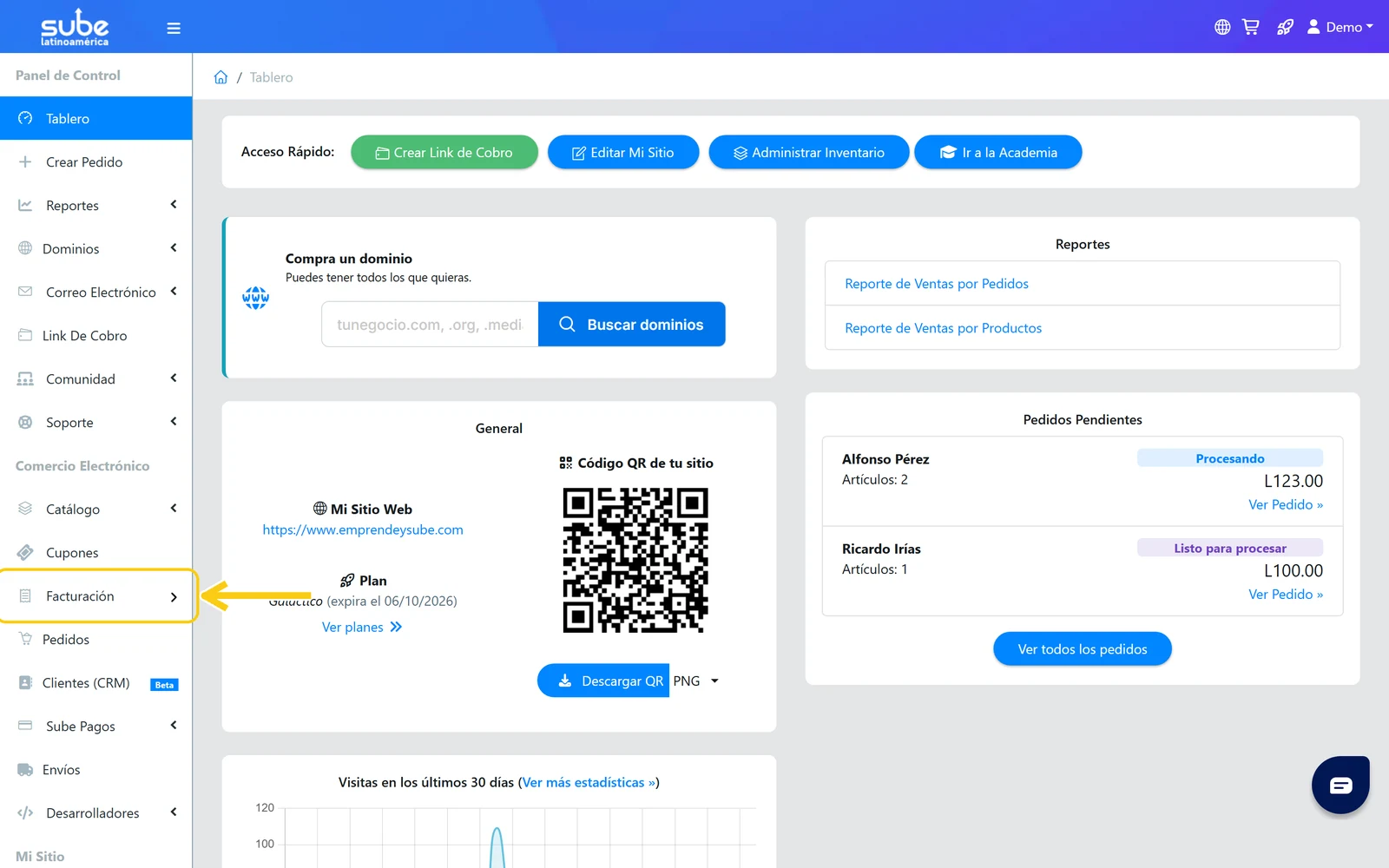The width and height of the screenshot is (1389, 868).
Task: Click the Listo para procesar badge
Action: (1230, 548)
